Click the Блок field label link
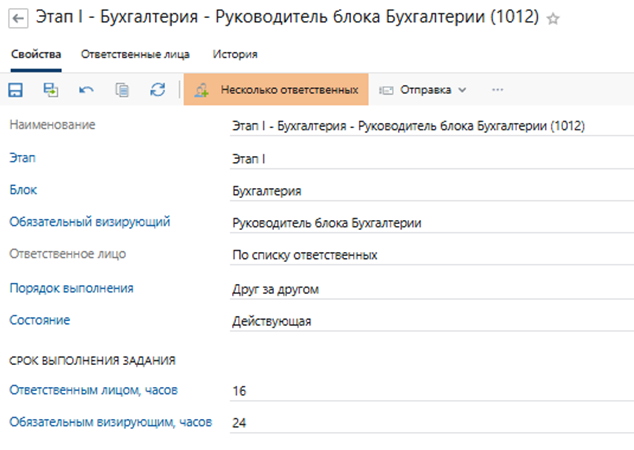The width and height of the screenshot is (634, 450). tap(22, 189)
